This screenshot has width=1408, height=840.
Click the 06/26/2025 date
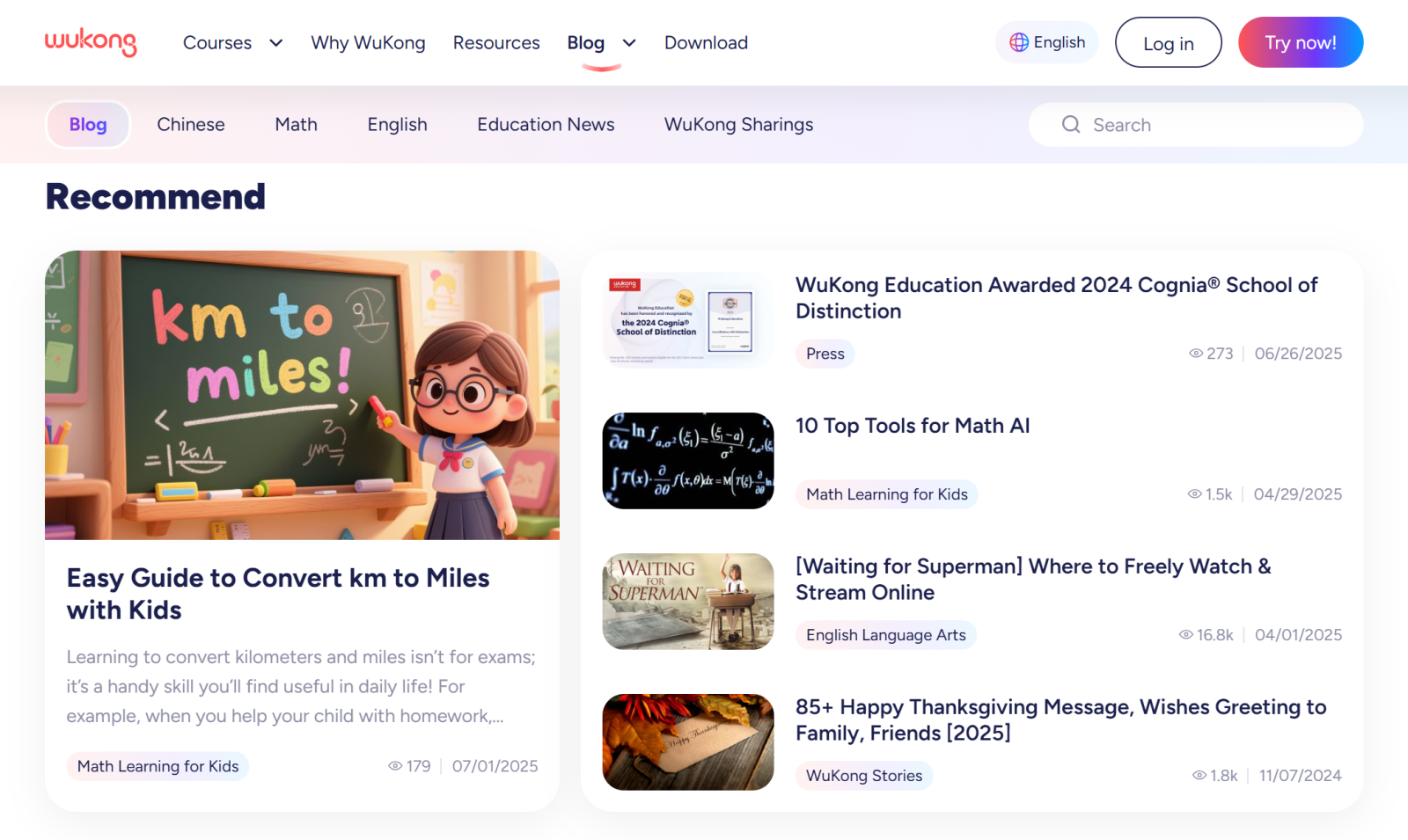tap(1298, 354)
